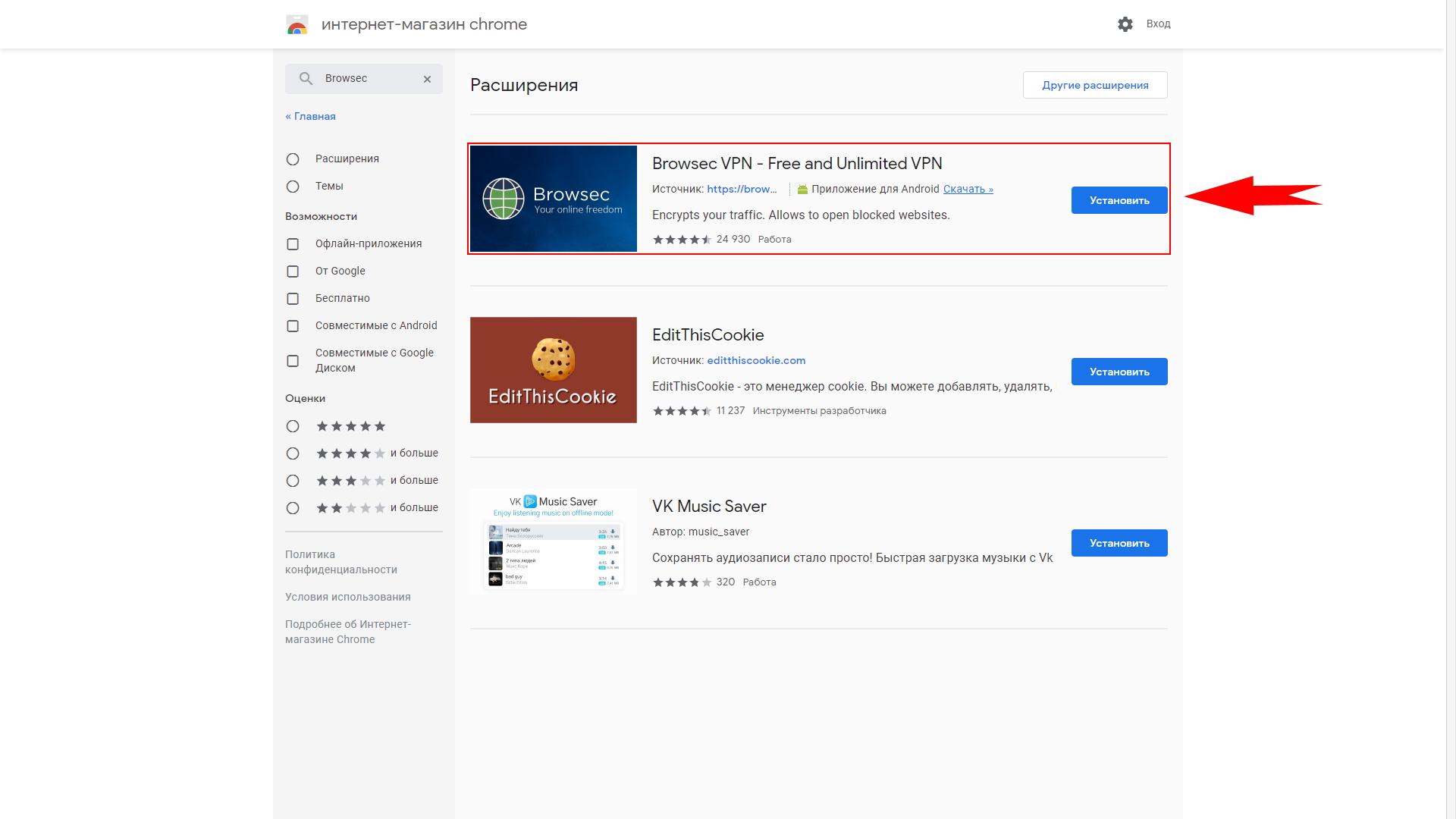Select four stars и больше rating
The image size is (1456, 819).
(293, 453)
